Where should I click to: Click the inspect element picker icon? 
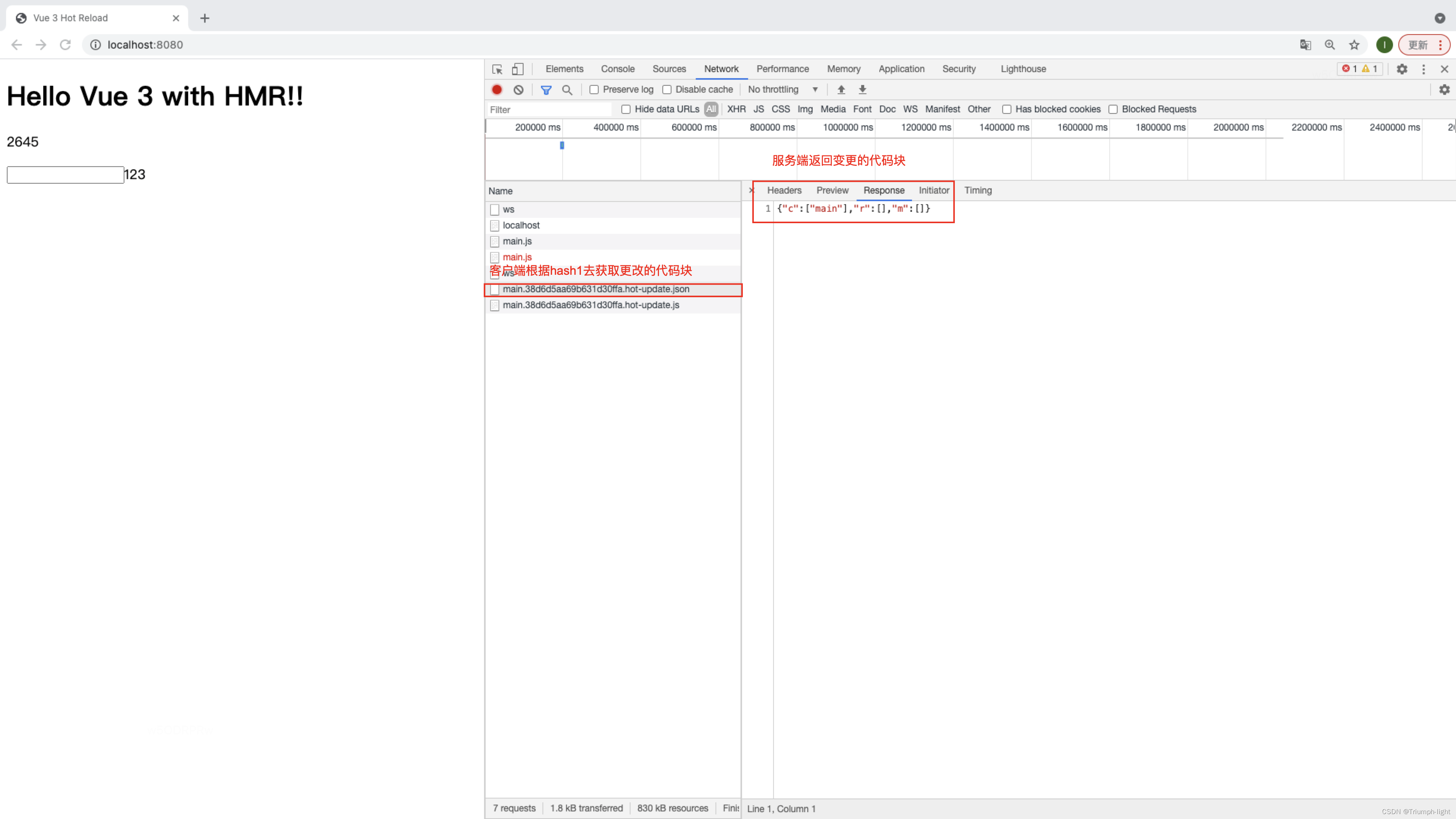[497, 69]
